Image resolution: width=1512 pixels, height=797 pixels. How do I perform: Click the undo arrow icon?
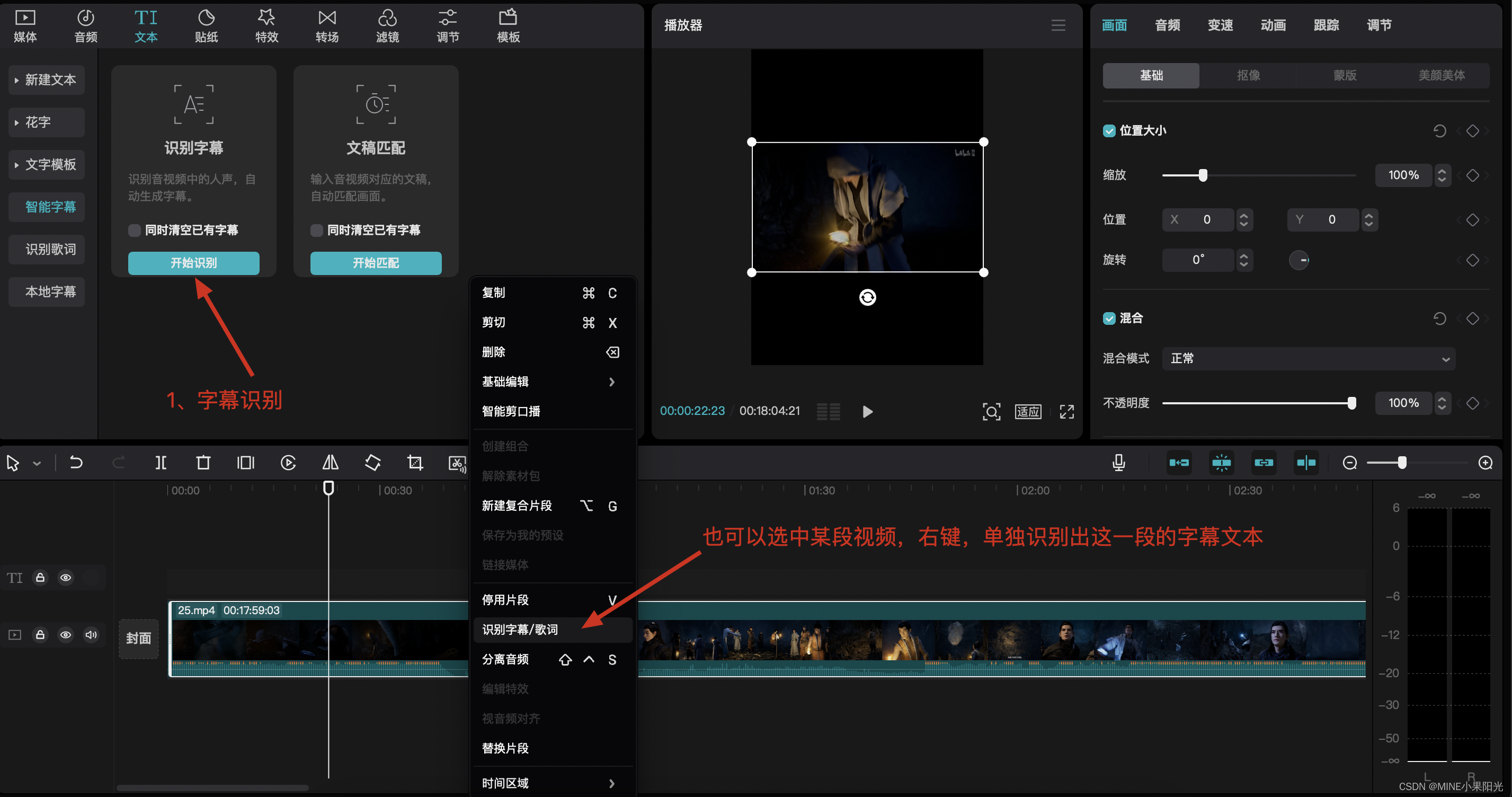pyautogui.click(x=76, y=463)
